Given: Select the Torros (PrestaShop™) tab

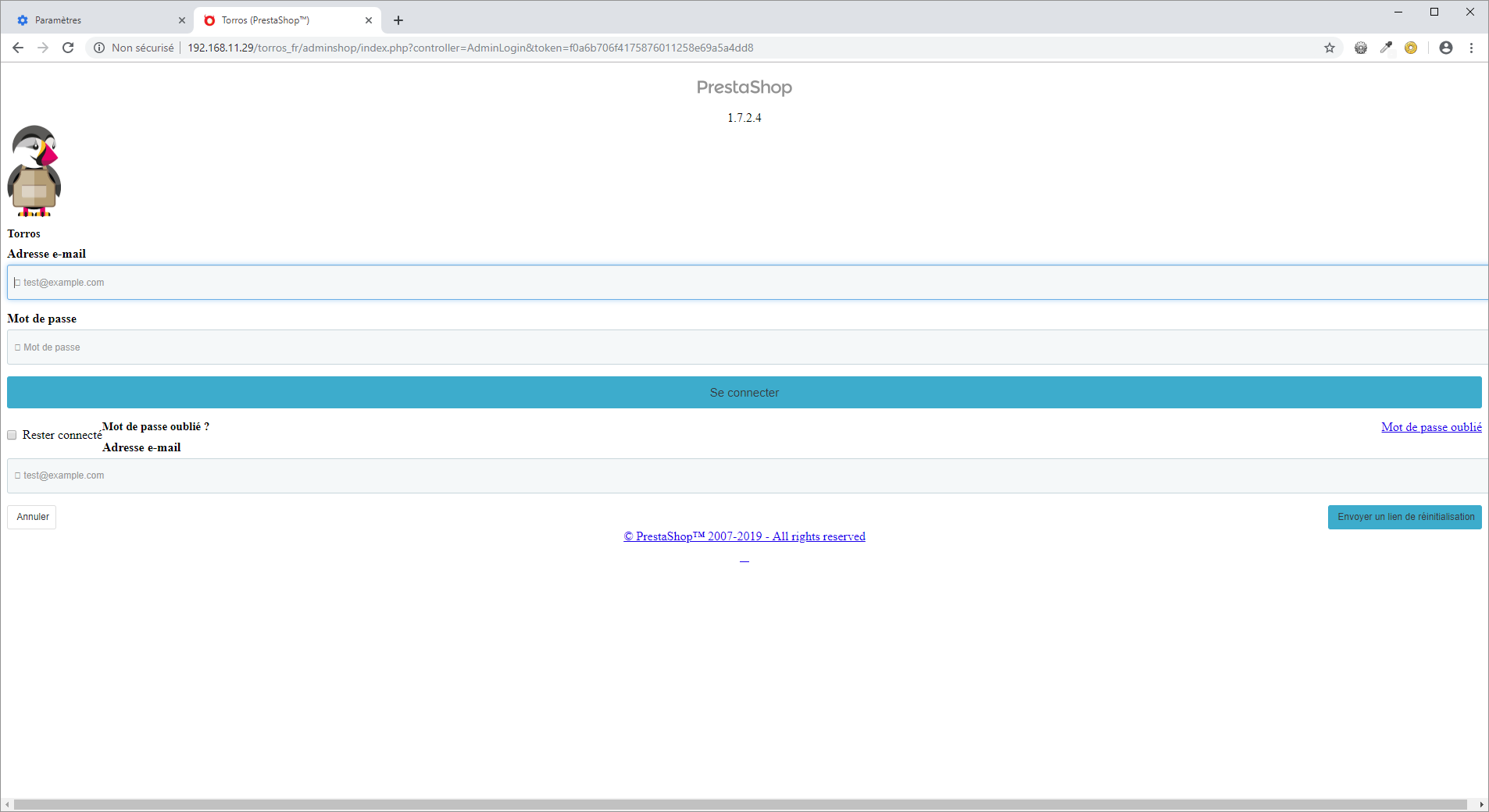Looking at the screenshot, I should click(x=287, y=20).
